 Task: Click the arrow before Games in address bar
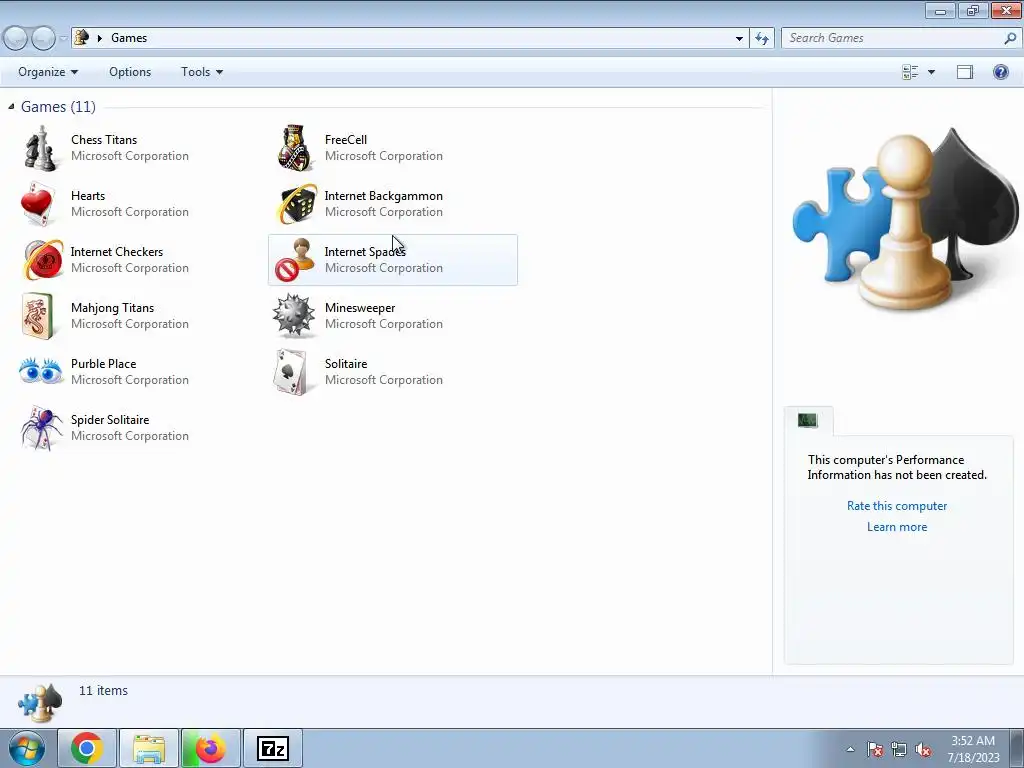[100, 38]
